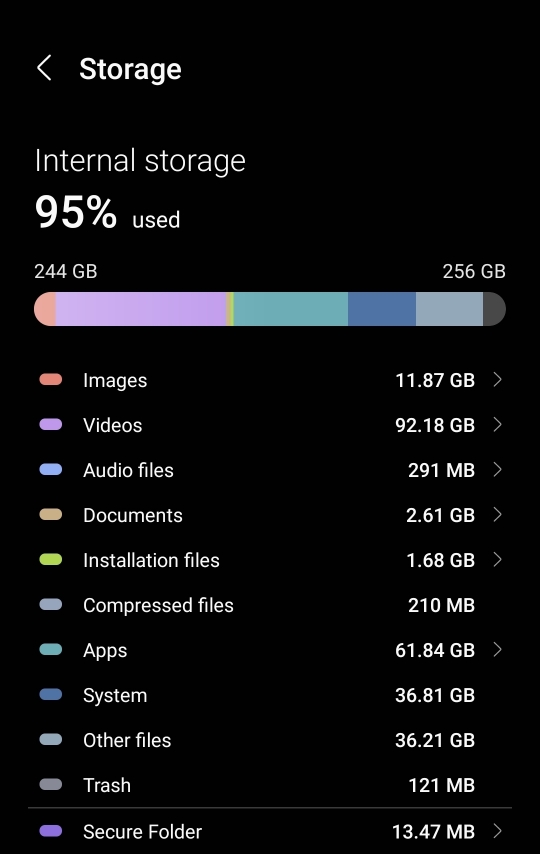Image resolution: width=540 pixels, height=854 pixels.
Task: Click the Apps segment in storage bar
Action: [291, 309]
